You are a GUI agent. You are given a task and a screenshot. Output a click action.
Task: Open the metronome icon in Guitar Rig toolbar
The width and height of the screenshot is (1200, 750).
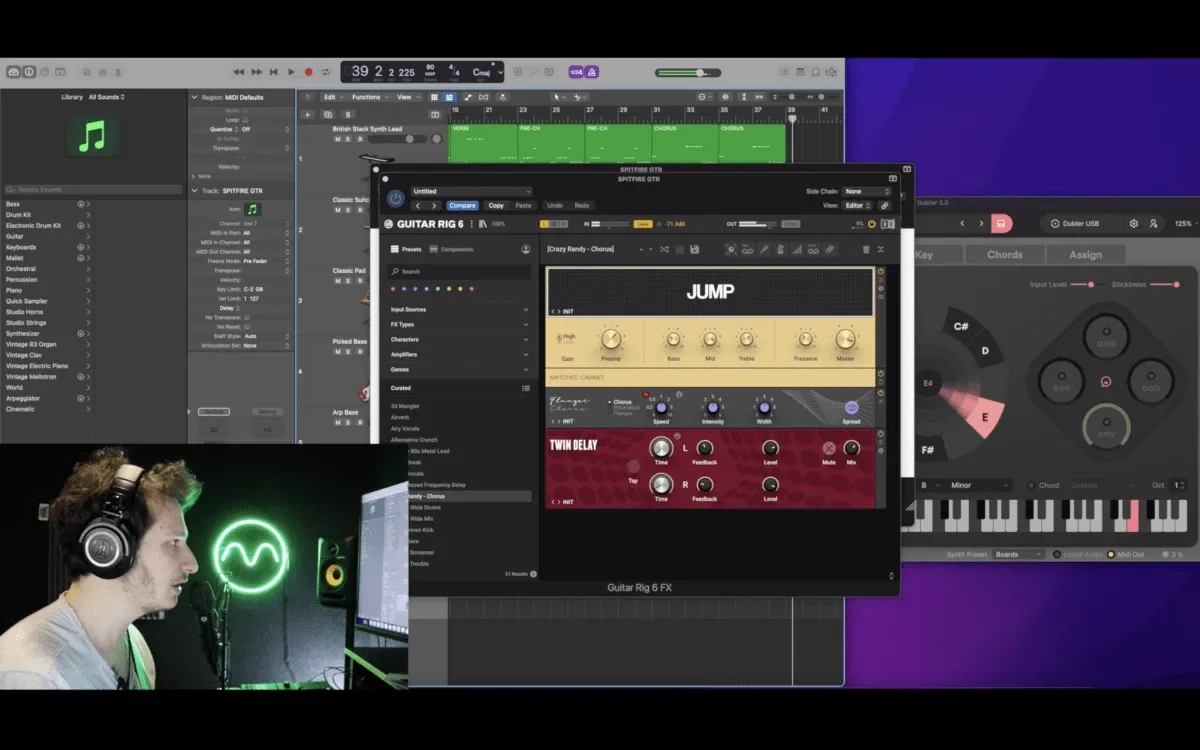point(780,249)
